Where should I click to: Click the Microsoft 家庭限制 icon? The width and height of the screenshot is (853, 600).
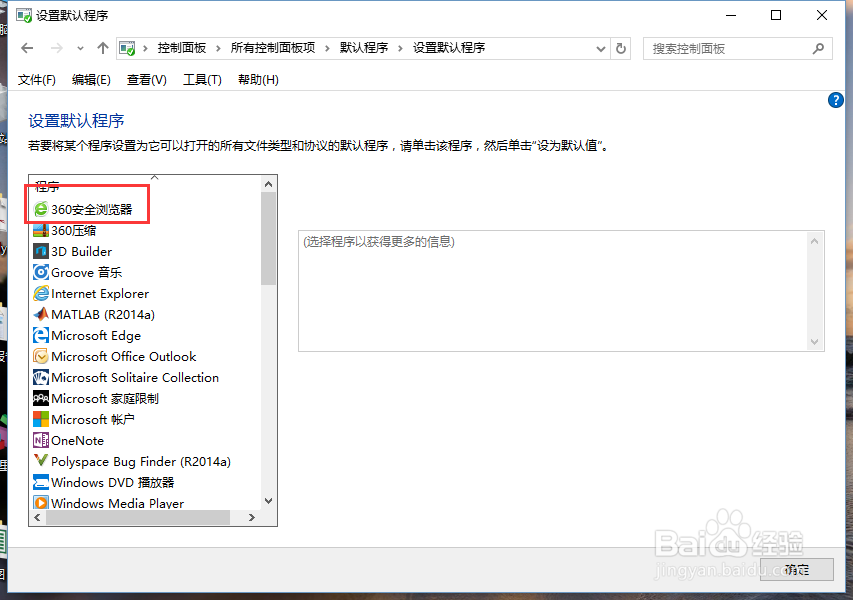(x=41, y=399)
